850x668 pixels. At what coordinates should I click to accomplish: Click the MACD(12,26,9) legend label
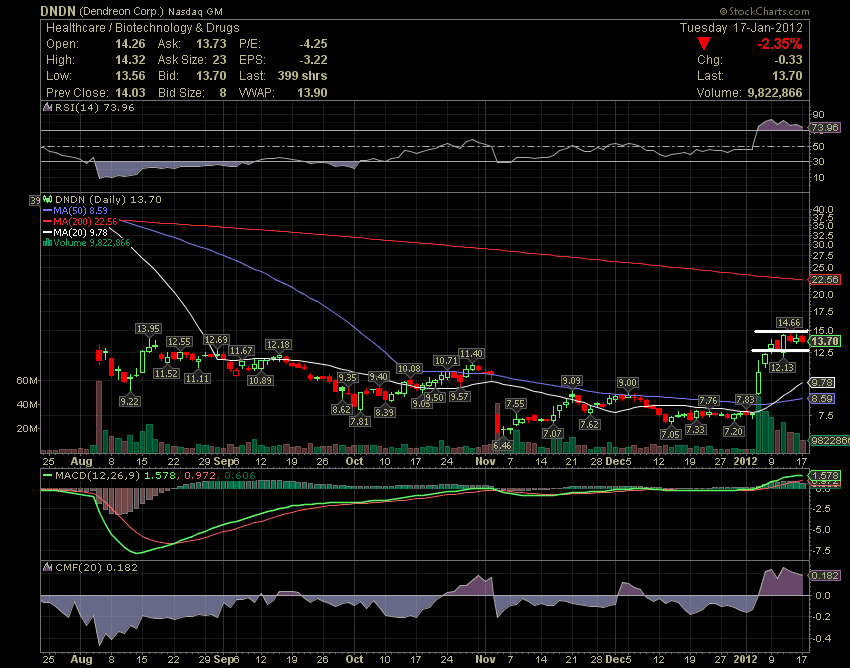(x=97, y=476)
